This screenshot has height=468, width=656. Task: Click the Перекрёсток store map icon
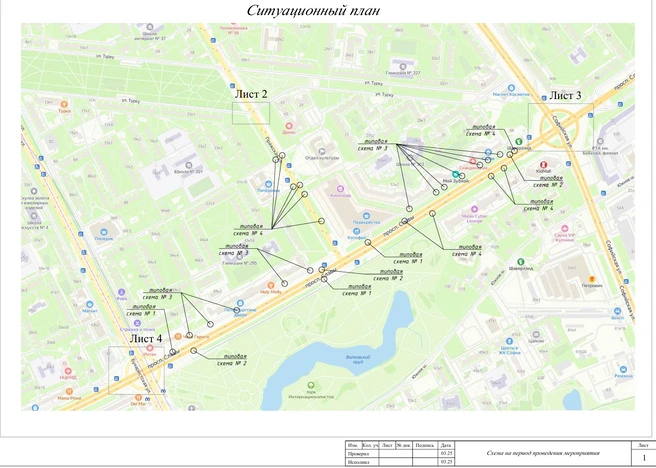click(366, 216)
